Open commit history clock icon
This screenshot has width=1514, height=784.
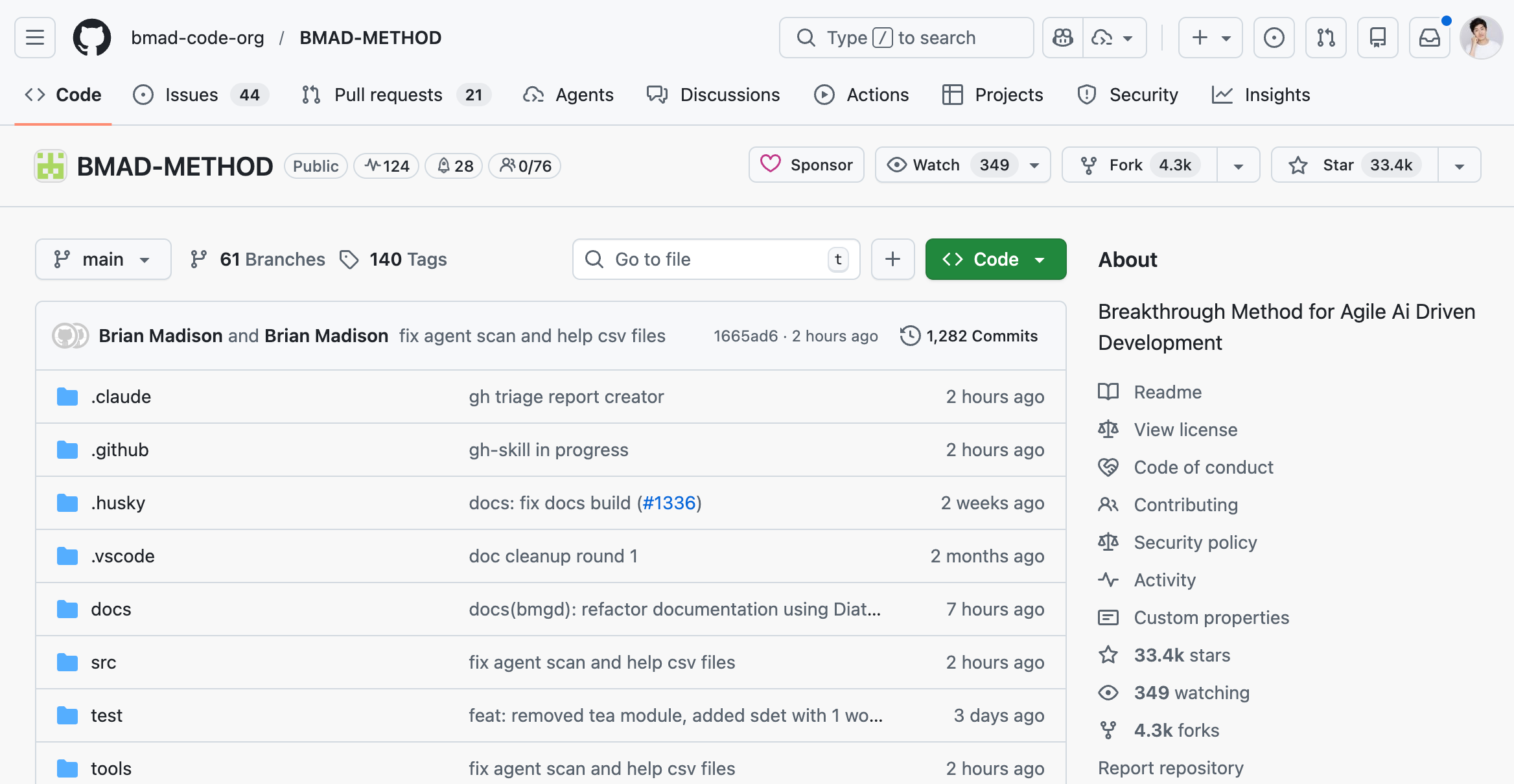(x=910, y=336)
